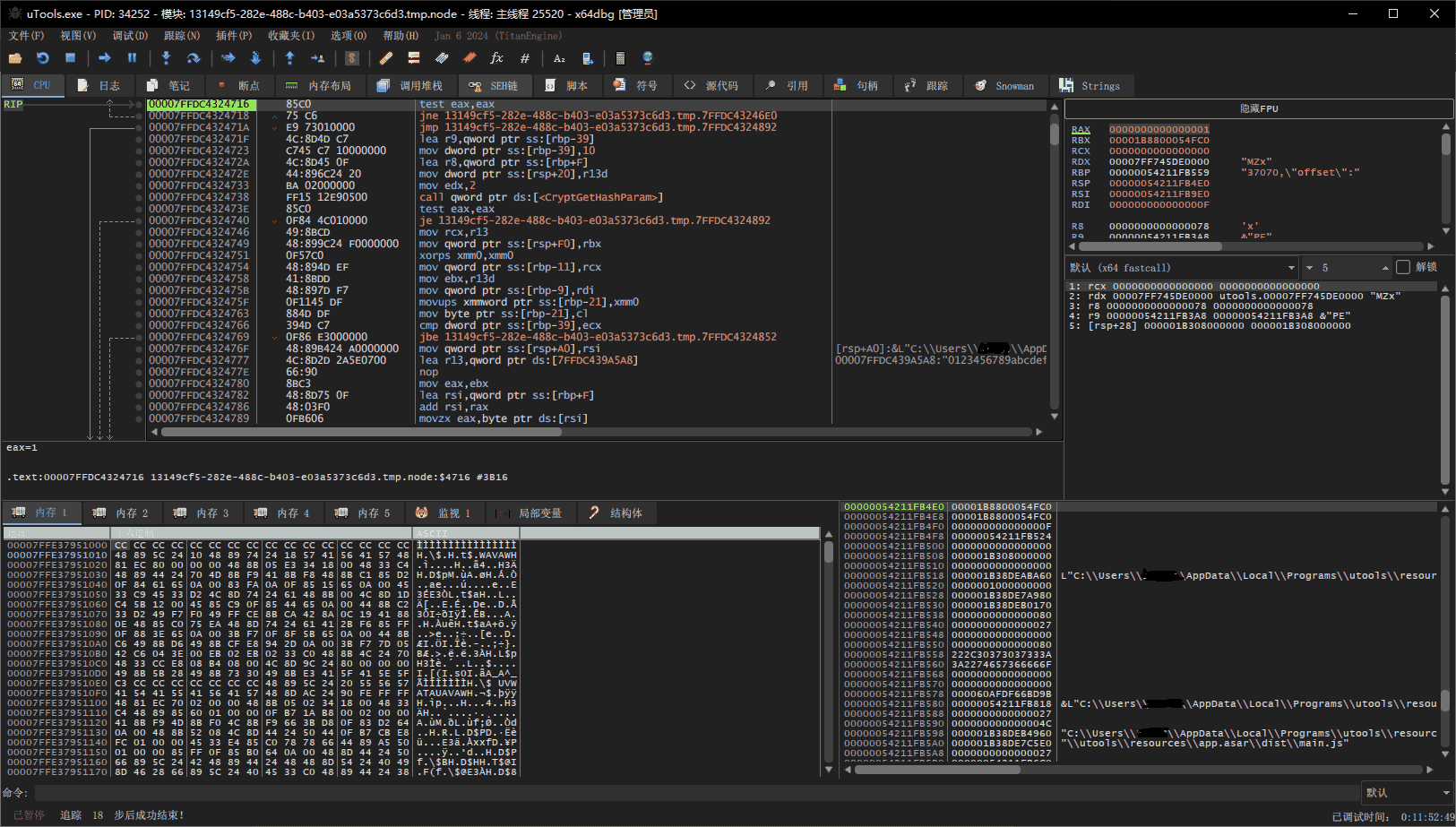Open the functions fx icon
The width and height of the screenshot is (1456, 827).
tap(497, 58)
